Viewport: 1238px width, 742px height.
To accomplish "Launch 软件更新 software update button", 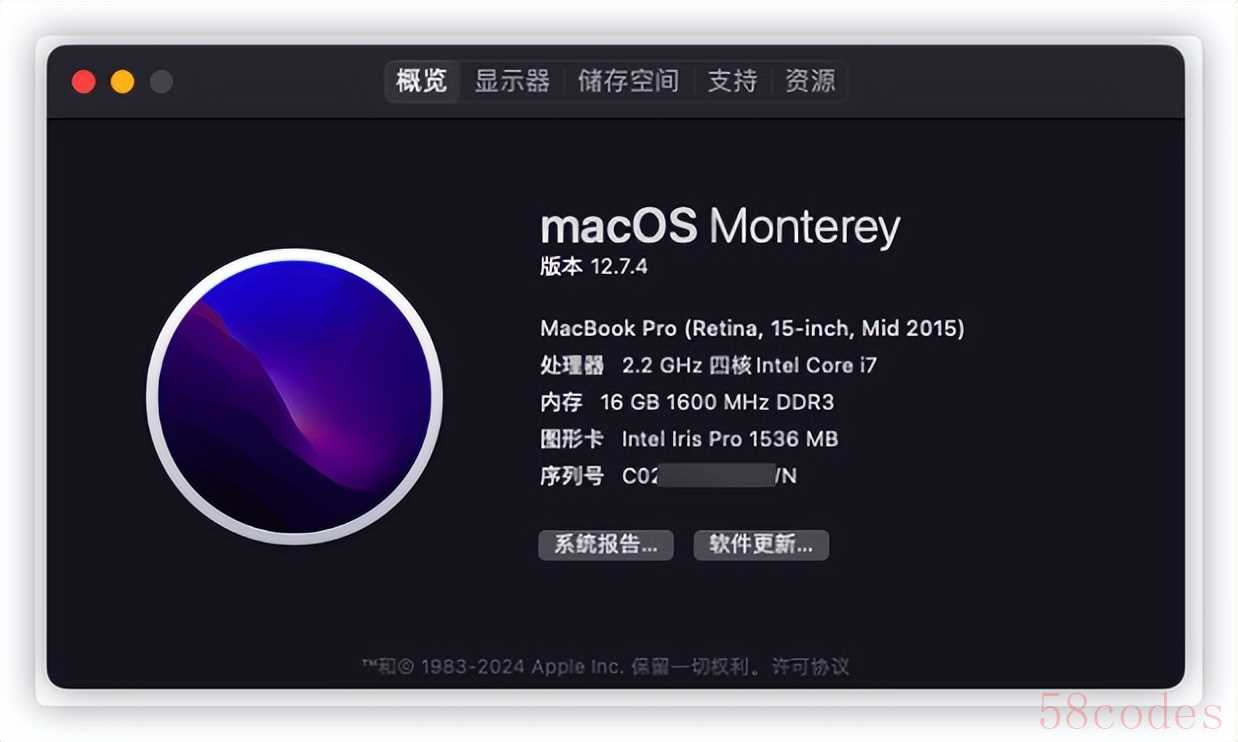I will click(761, 545).
